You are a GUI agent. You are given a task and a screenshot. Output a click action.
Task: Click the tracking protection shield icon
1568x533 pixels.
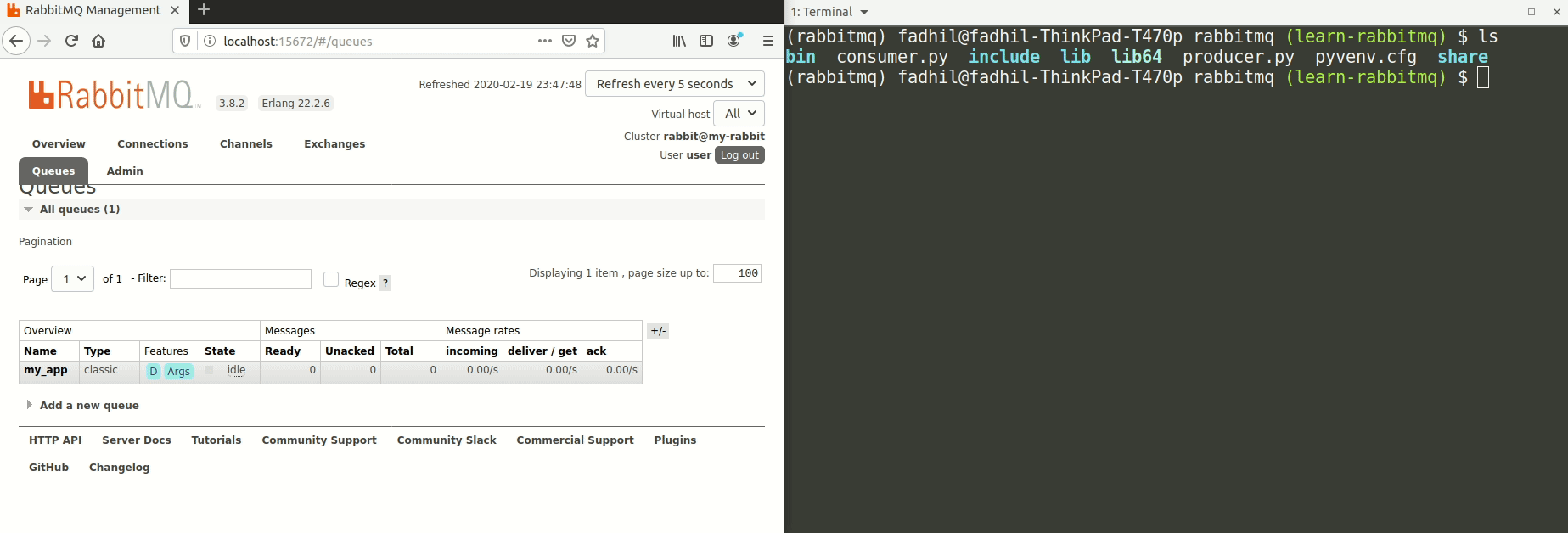click(185, 41)
